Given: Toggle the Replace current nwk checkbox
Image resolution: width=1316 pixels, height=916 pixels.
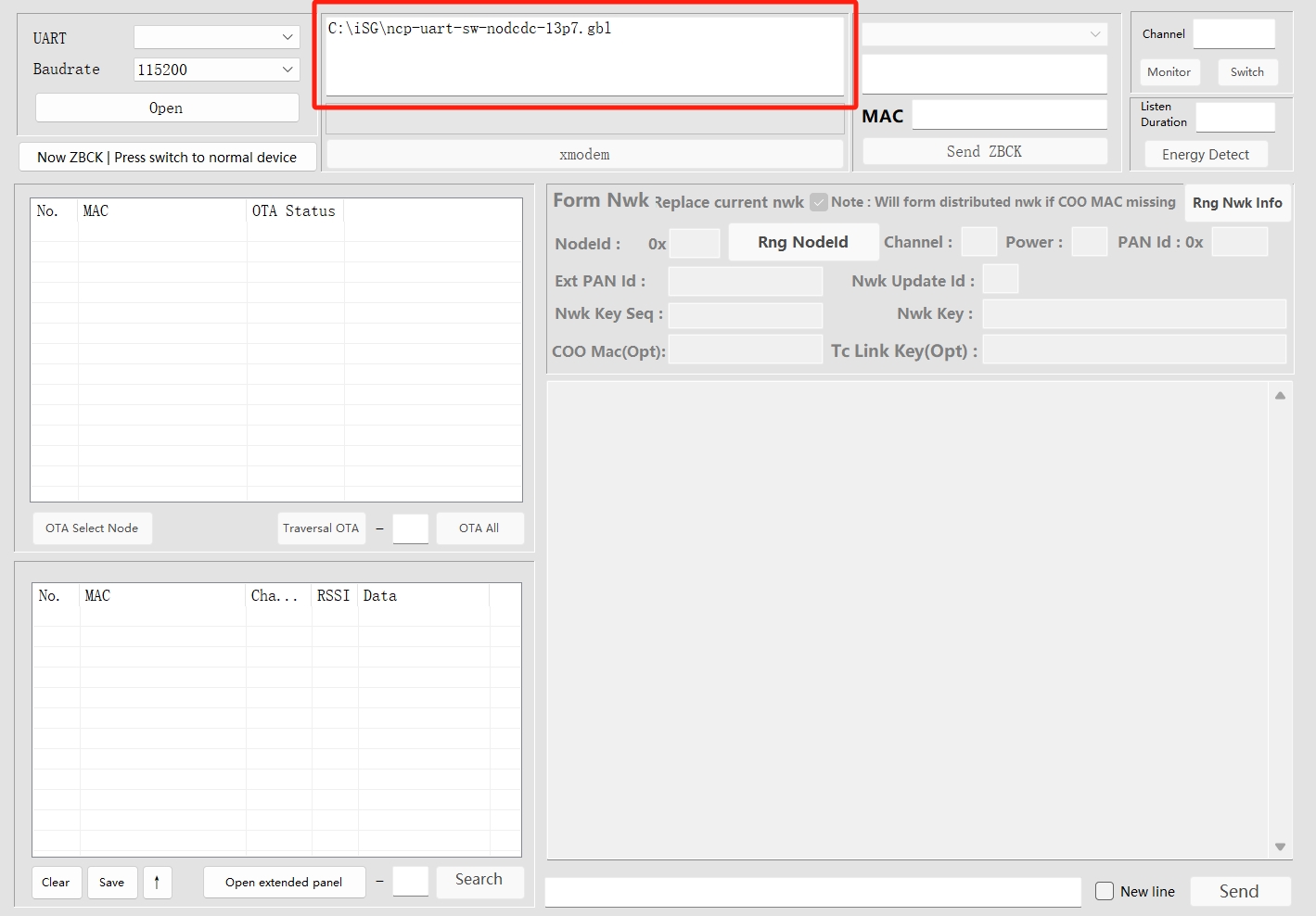Looking at the screenshot, I should tap(818, 202).
